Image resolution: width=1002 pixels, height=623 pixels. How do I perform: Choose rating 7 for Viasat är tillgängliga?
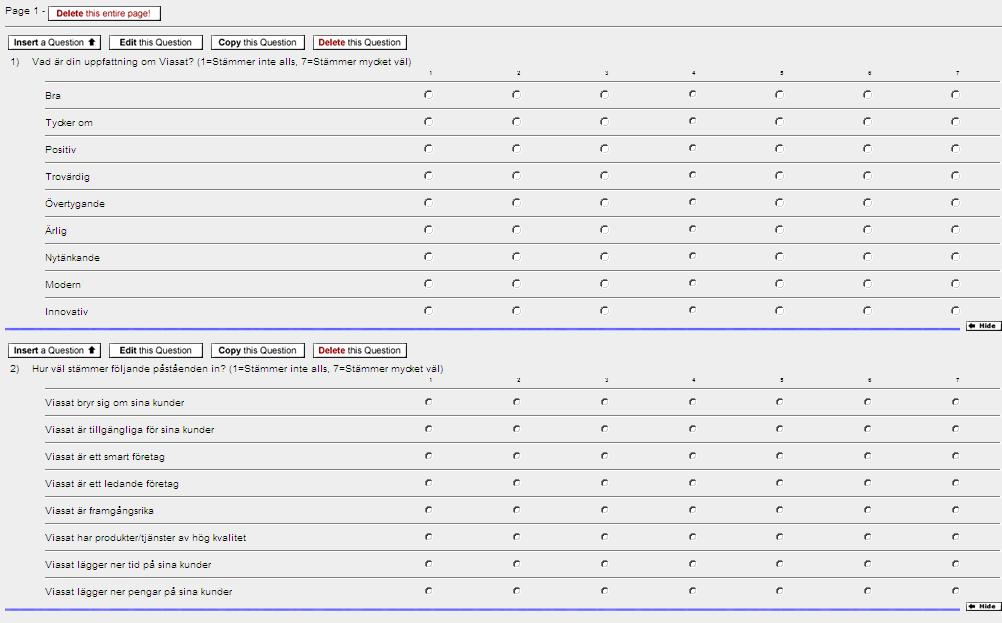955,429
